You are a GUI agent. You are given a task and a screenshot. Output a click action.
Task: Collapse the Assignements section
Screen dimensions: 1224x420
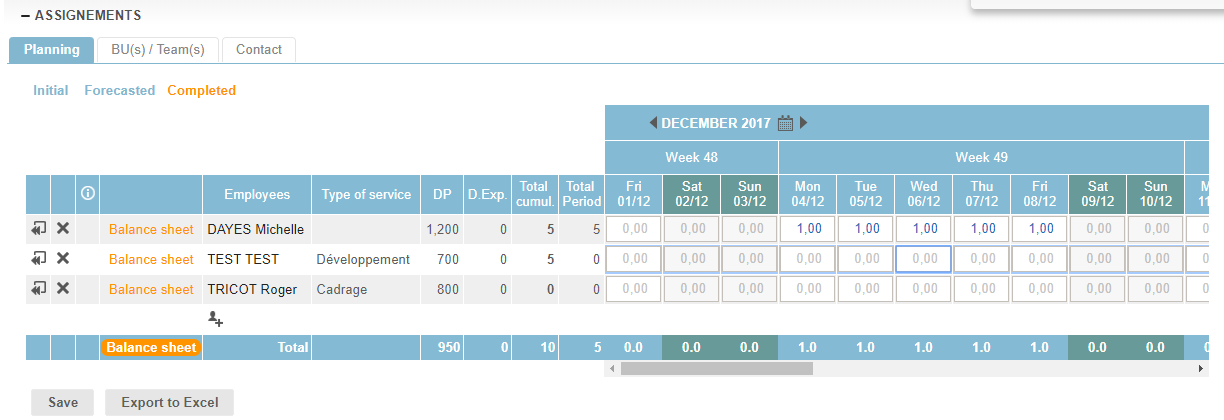point(25,16)
